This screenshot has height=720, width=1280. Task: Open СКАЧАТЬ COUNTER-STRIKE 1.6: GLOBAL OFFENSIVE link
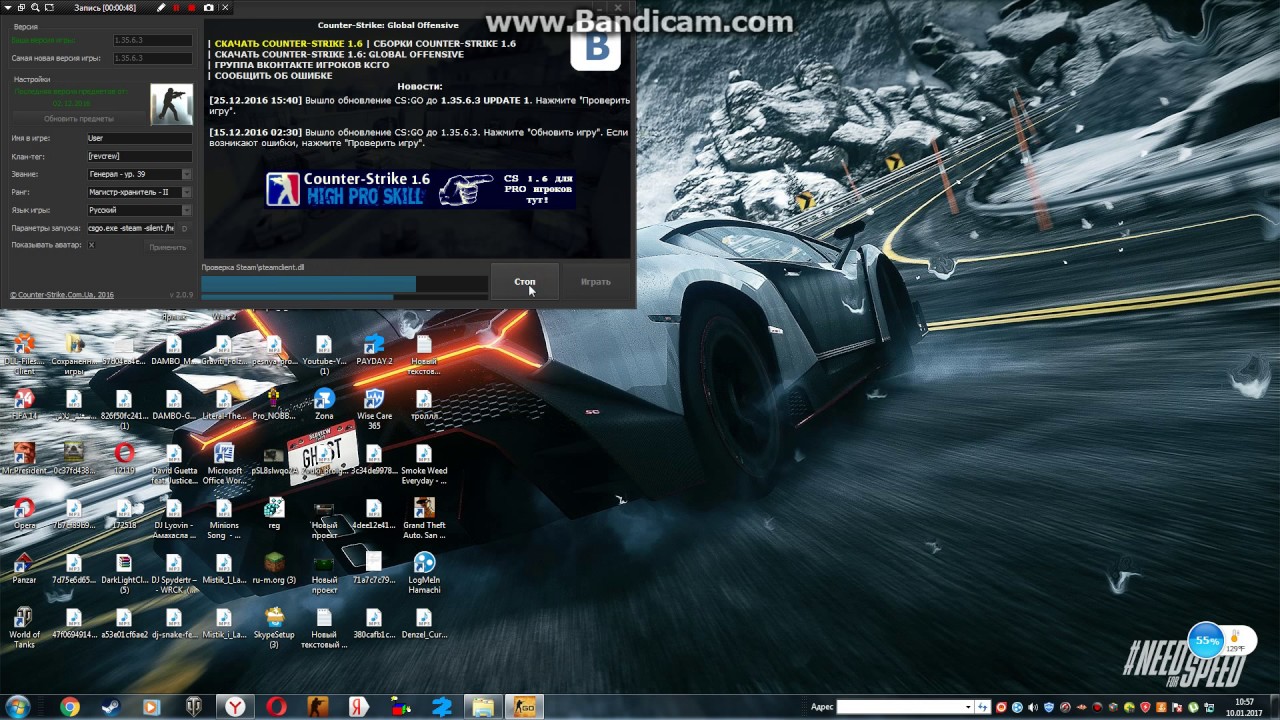click(x=339, y=54)
